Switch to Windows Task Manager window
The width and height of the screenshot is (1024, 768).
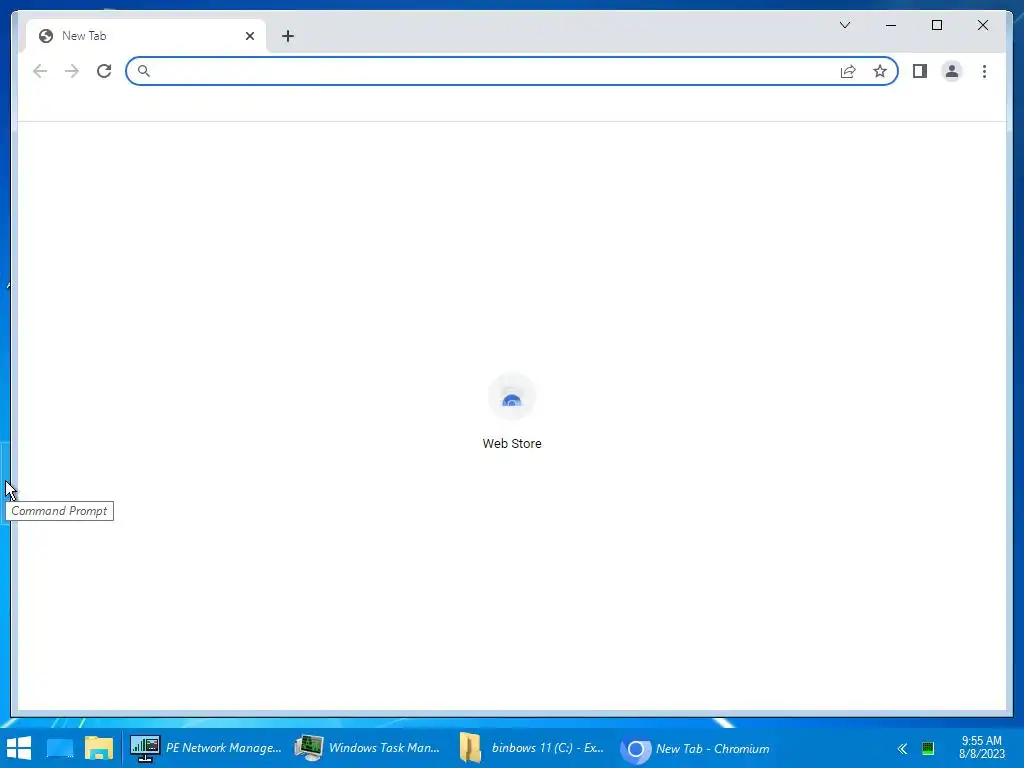(x=368, y=748)
